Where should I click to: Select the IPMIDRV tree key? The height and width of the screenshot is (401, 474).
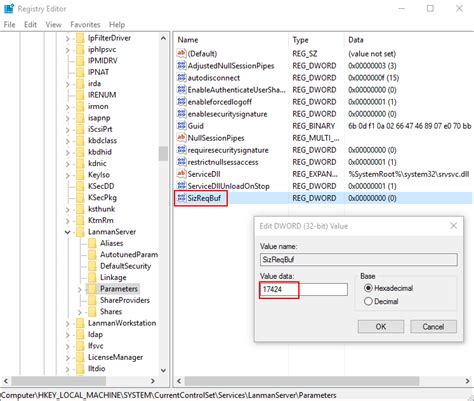(103, 61)
